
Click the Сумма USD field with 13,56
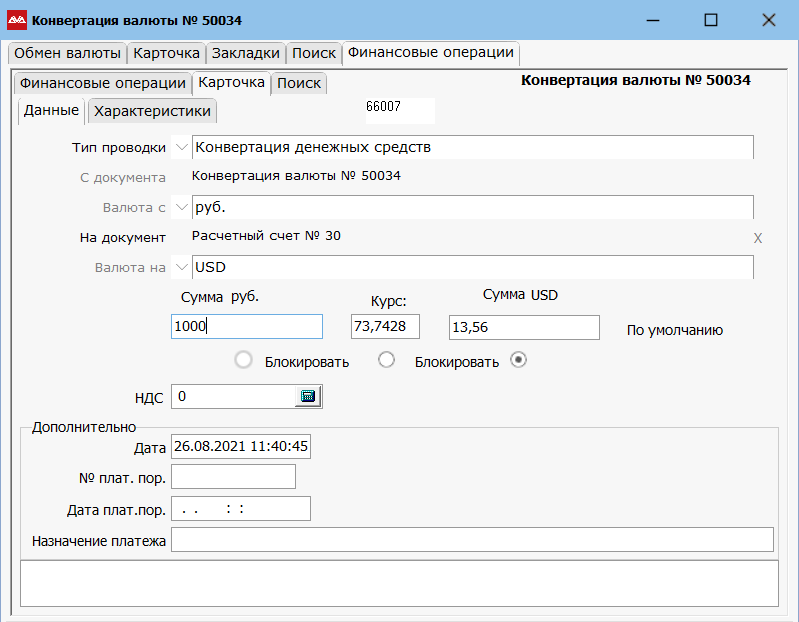524,327
